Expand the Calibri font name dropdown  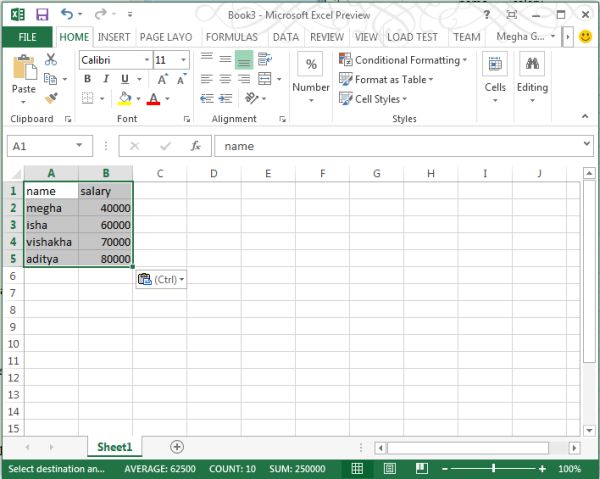click(144, 60)
